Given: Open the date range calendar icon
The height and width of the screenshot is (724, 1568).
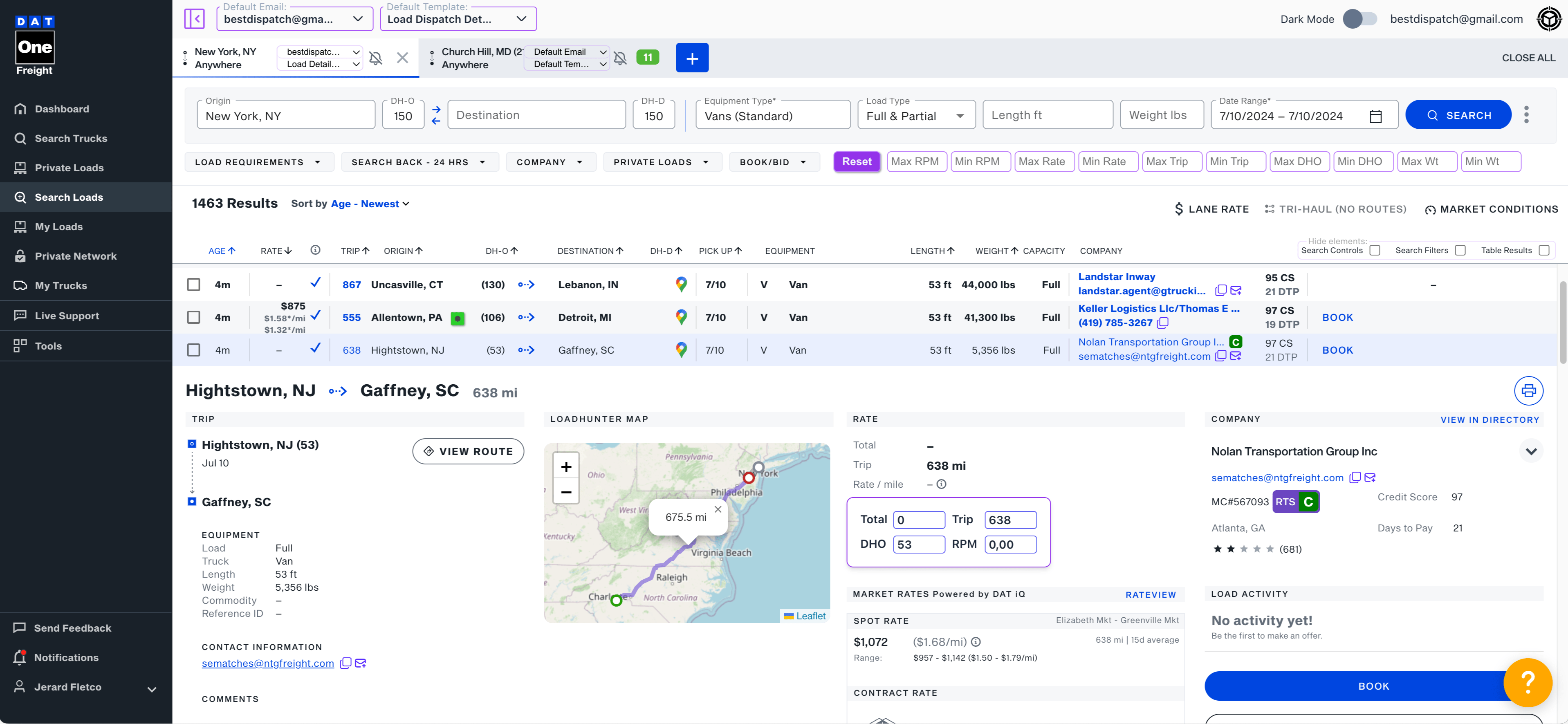Looking at the screenshot, I should (1375, 116).
